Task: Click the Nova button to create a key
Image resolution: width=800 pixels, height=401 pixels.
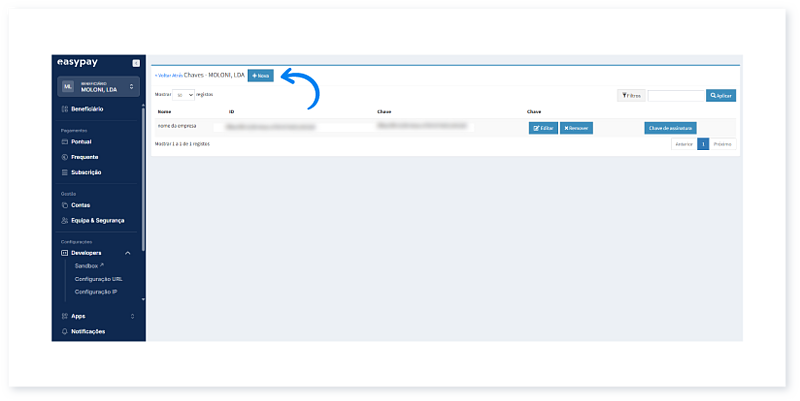Action: [260, 75]
